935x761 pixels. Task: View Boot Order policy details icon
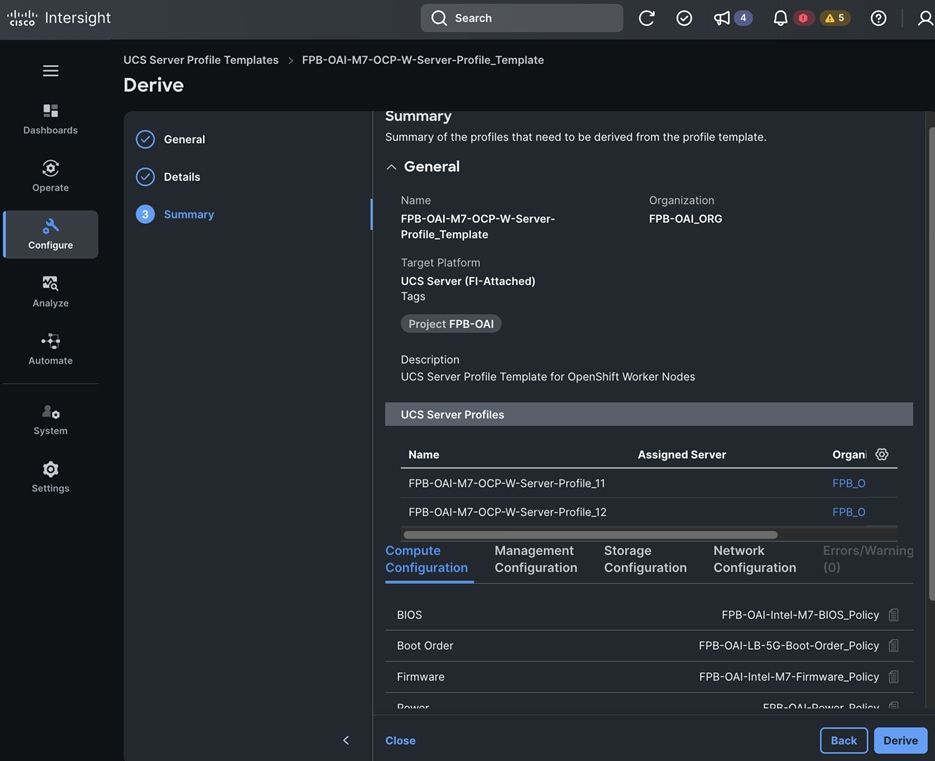[x=893, y=646]
